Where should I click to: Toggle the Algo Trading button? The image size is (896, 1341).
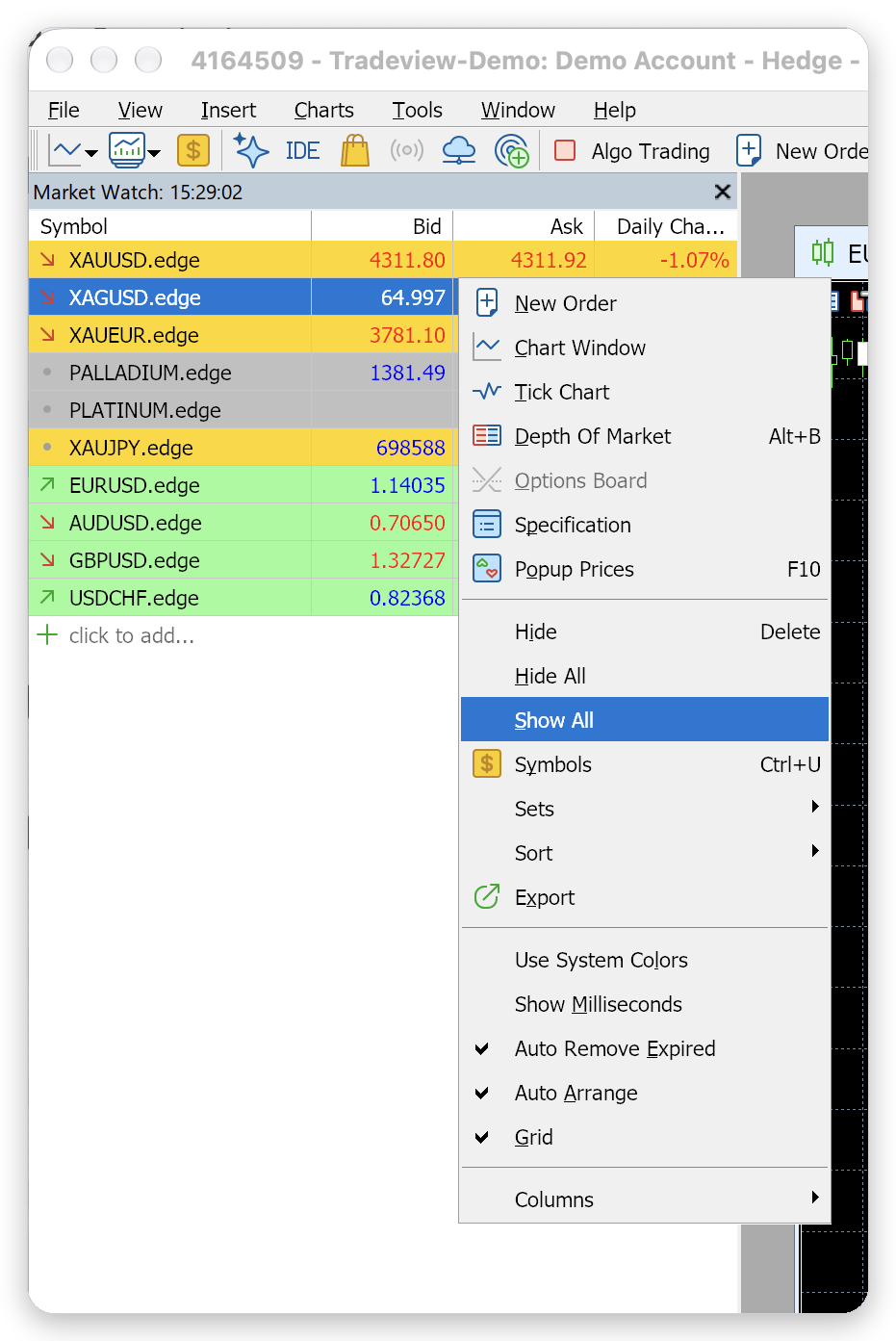pos(632,151)
